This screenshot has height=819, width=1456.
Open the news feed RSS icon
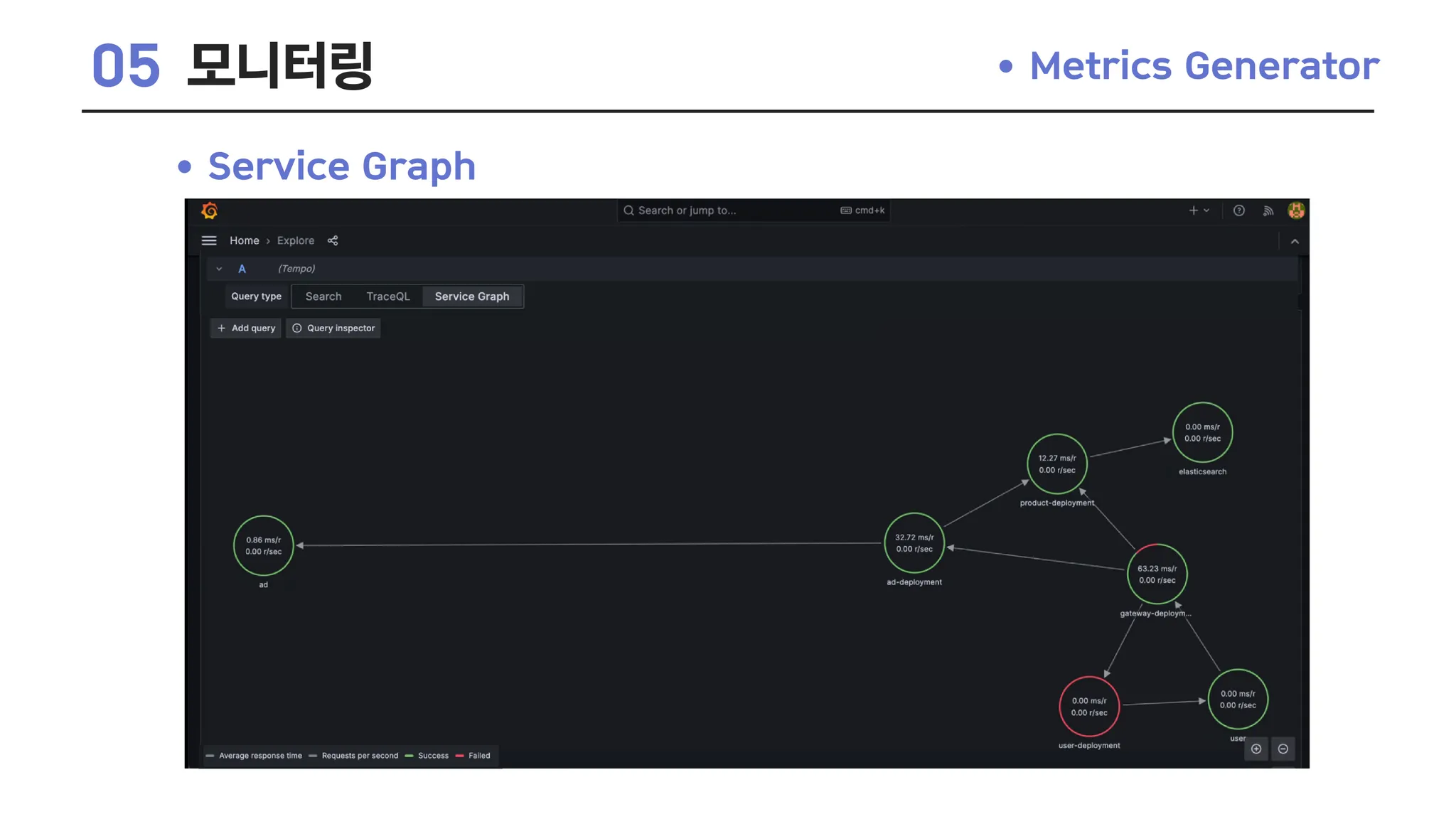1268,210
